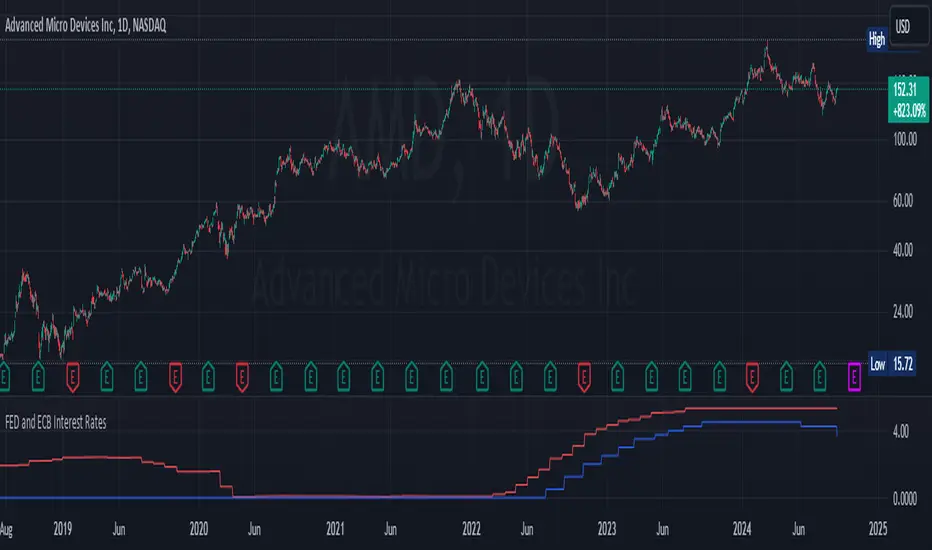Click the red earnings marker in early 2024
The width and height of the screenshot is (932, 550).
(x=752, y=377)
